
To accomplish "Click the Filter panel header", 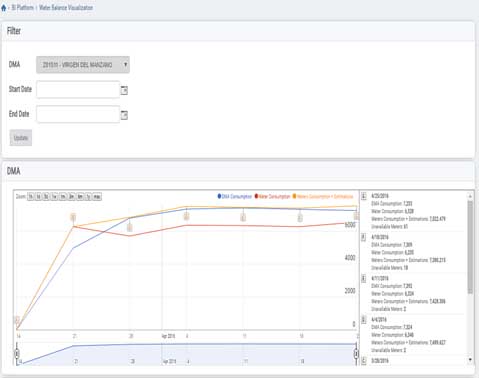I will [238, 31].
